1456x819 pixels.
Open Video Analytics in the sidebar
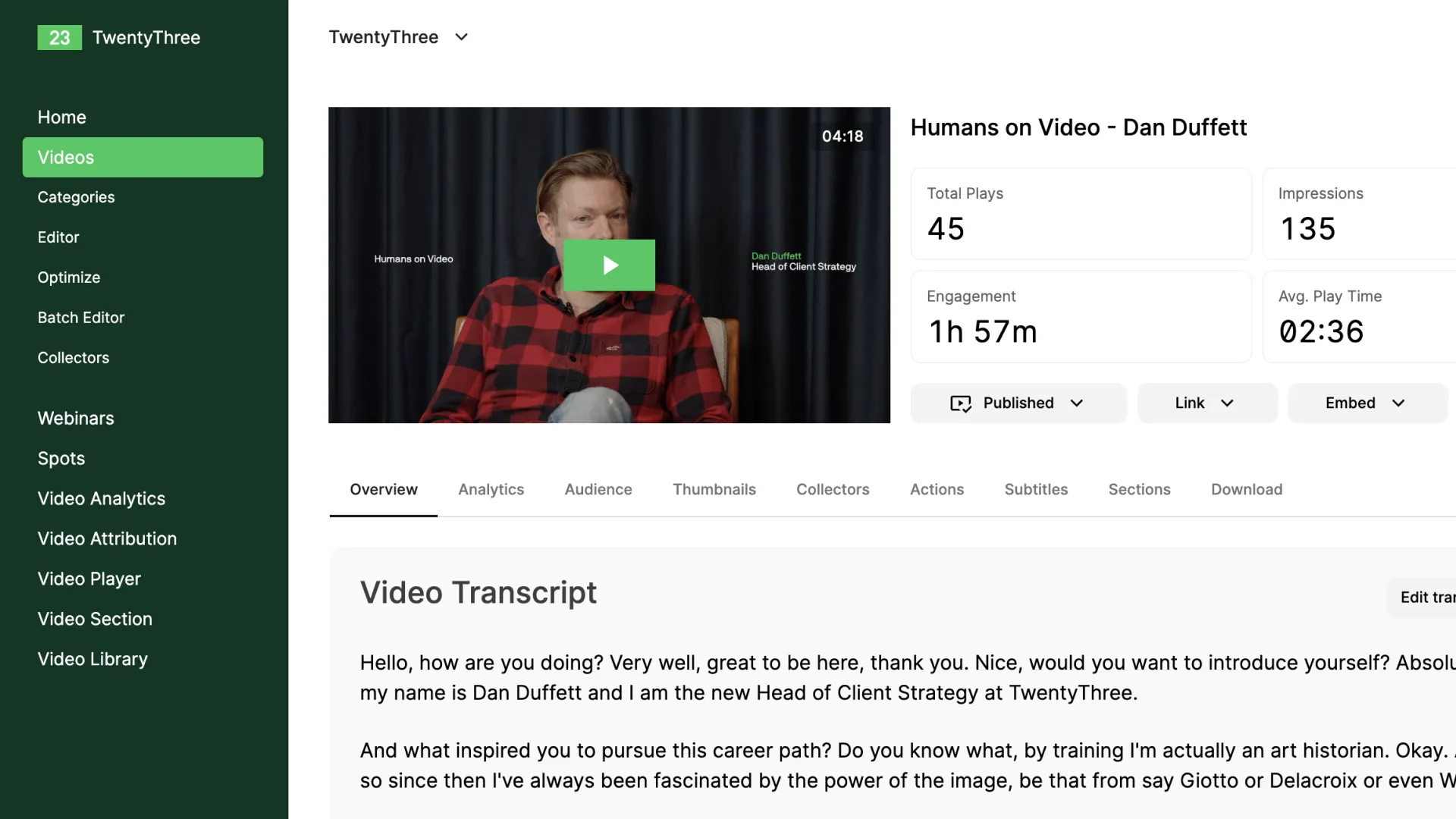tap(102, 499)
